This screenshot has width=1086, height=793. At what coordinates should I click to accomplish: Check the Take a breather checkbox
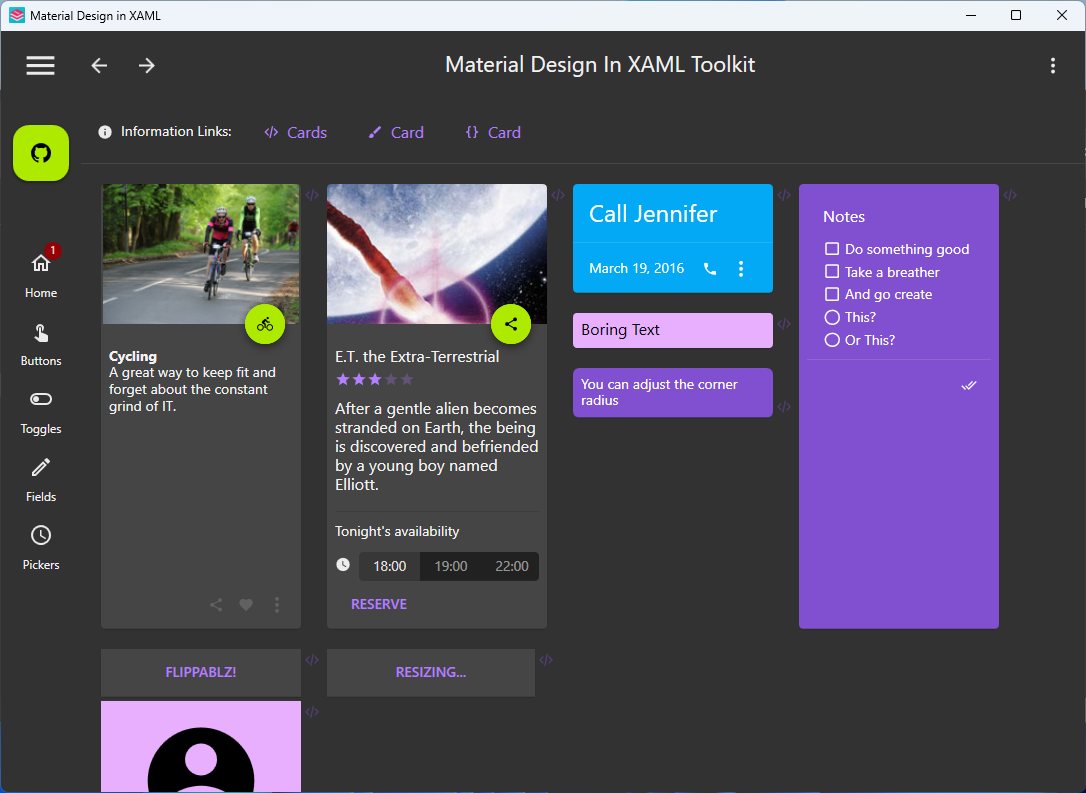coord(832,271)
